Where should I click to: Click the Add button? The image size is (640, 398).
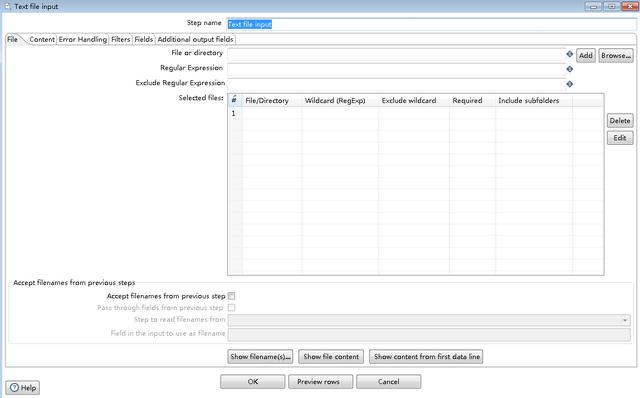(586, 56)
